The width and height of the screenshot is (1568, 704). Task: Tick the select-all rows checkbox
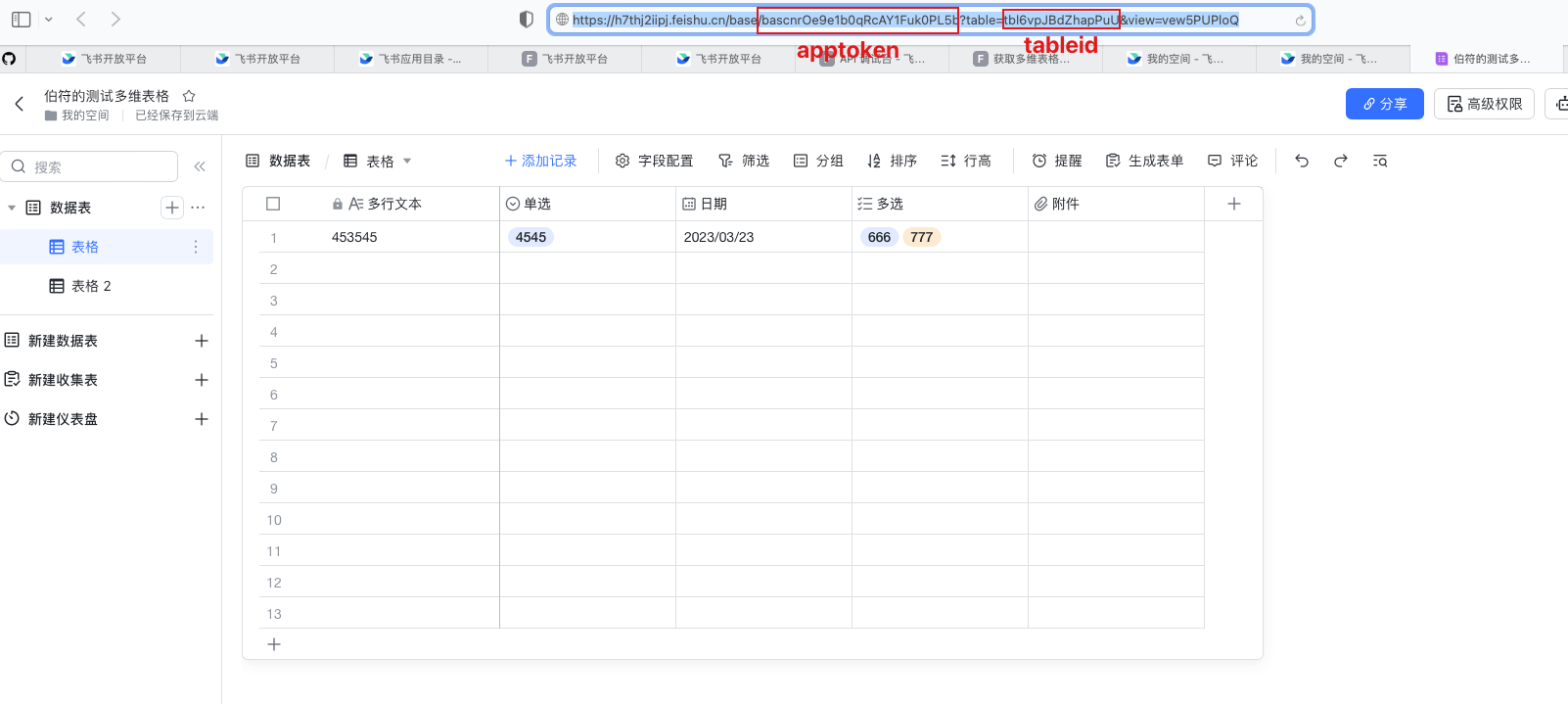click(273, 204)
